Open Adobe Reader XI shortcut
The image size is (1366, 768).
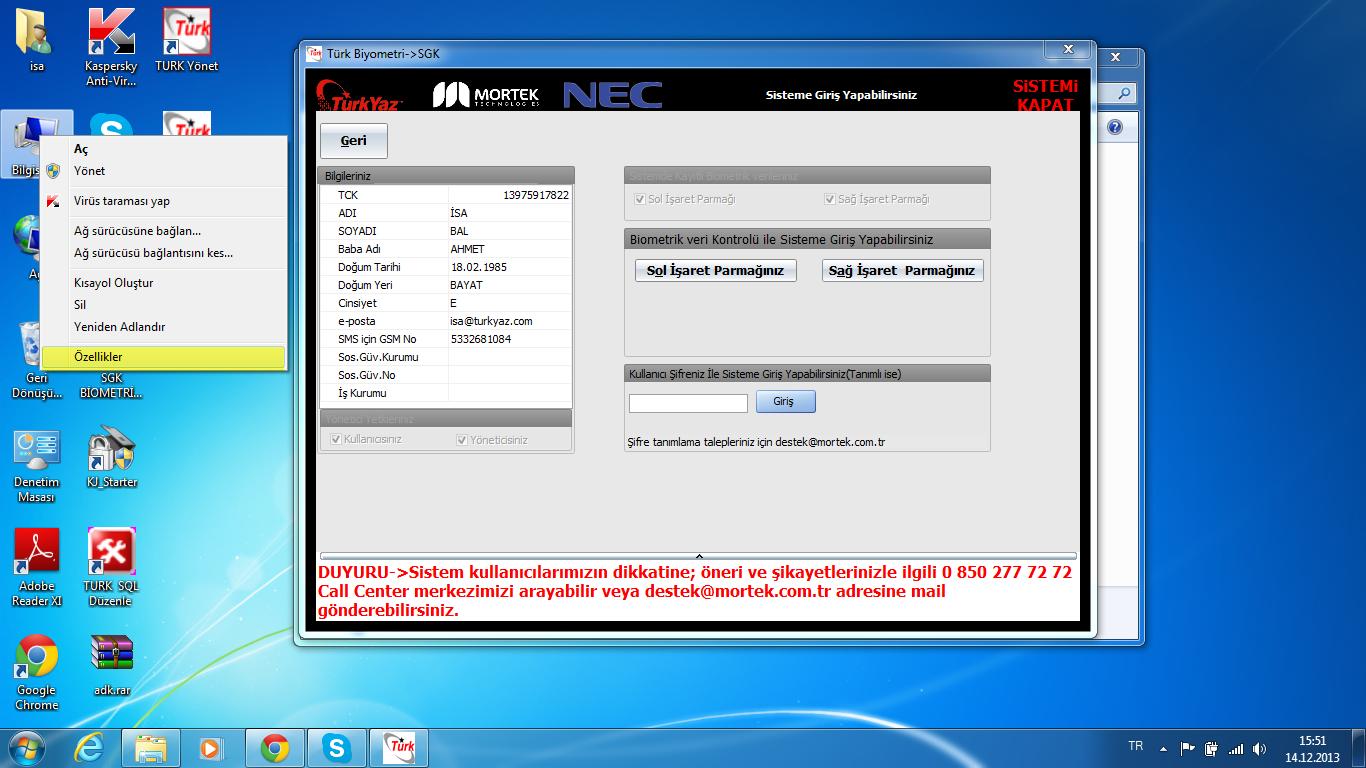pos(36,568)
